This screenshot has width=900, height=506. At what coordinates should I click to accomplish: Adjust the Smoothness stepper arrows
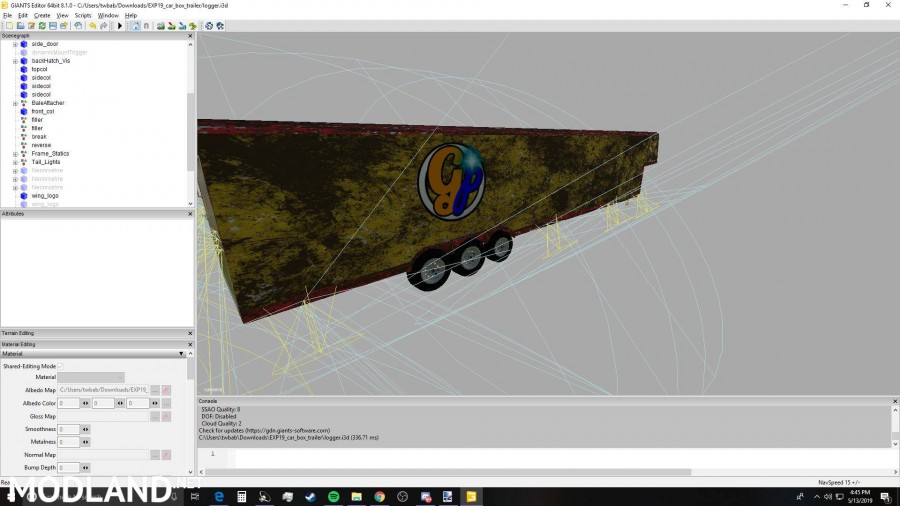pos(86,429)
